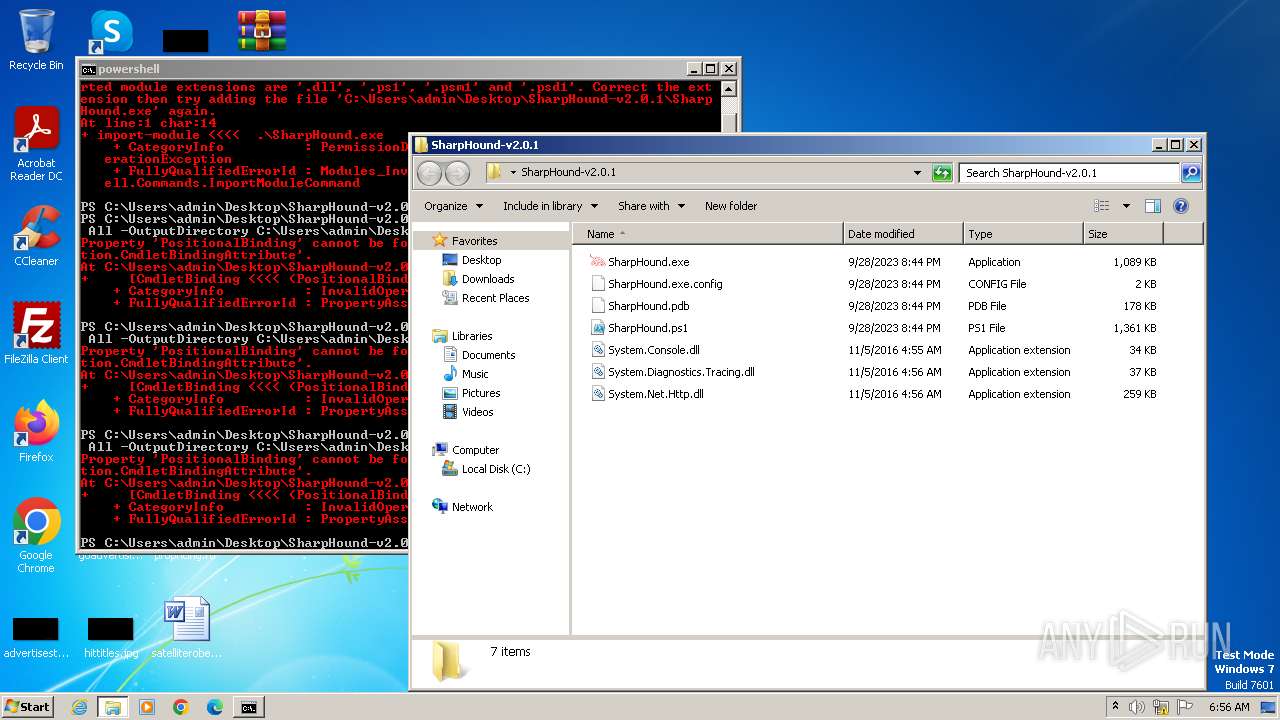This screenshot has width=1280, height=720.
Task: Click the Explorer Forward navigation button
Action: [x=457, y=173]
